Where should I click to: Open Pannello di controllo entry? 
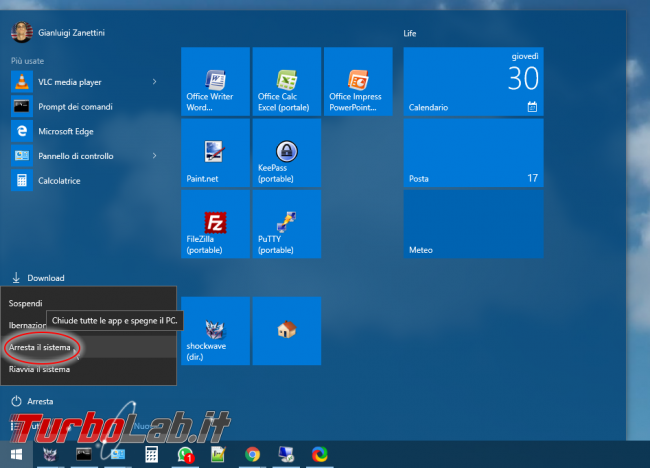click(85, 156)
